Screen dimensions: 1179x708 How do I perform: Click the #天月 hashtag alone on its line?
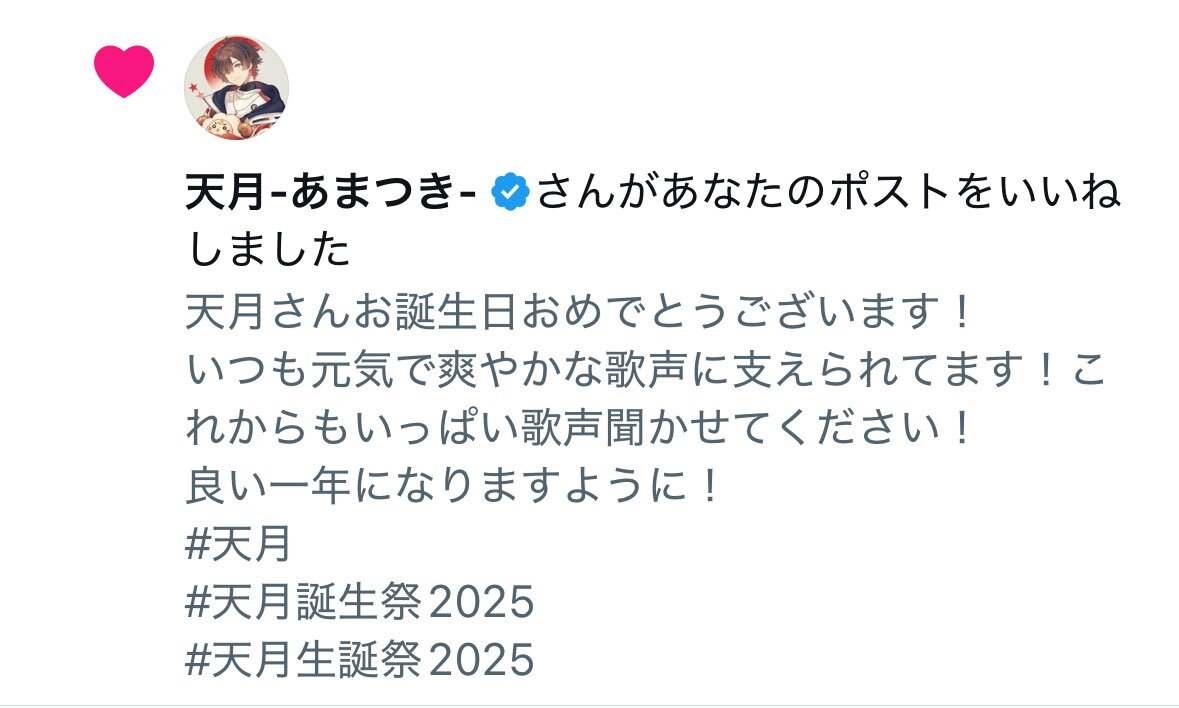(238, 543)
